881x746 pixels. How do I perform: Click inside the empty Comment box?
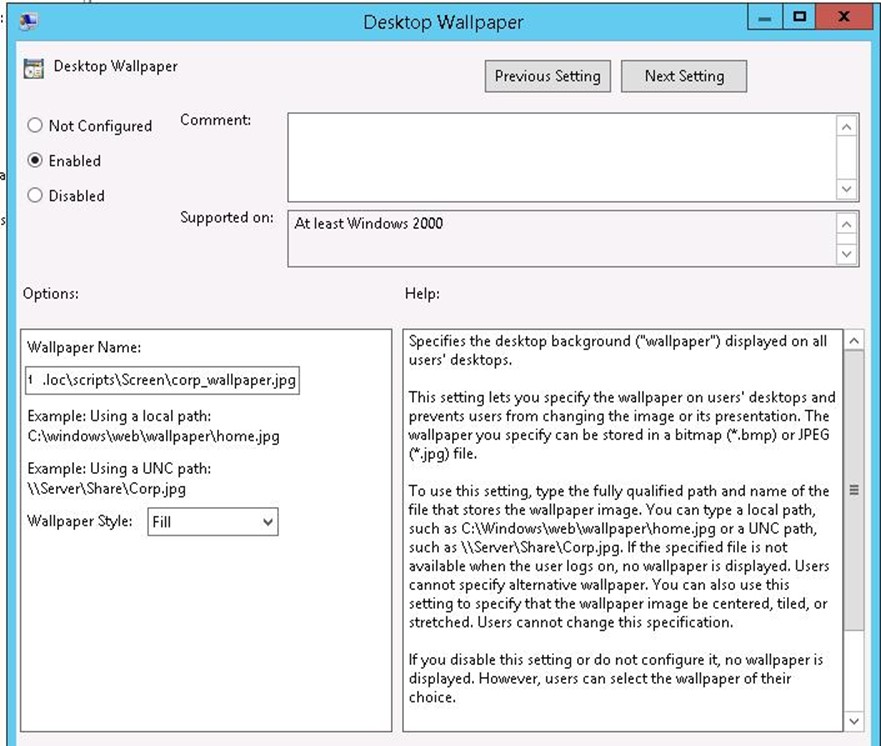pyautogui.click(x=560, y=155)
